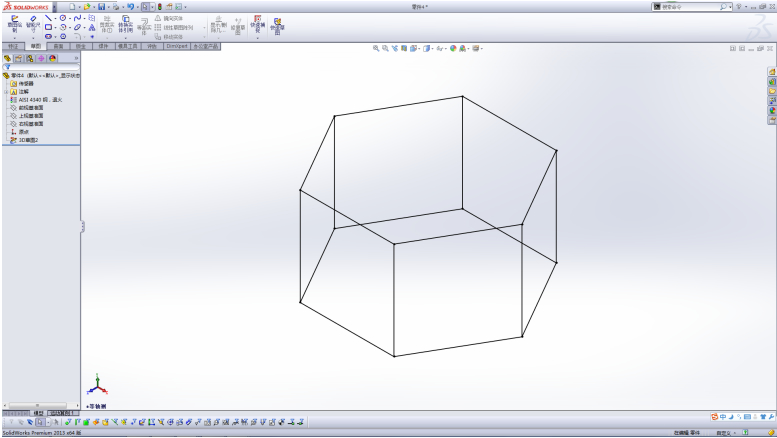Click the feature tree horizontal scrollbar
Screen dimensions: 777x438
tap(37, 405)
